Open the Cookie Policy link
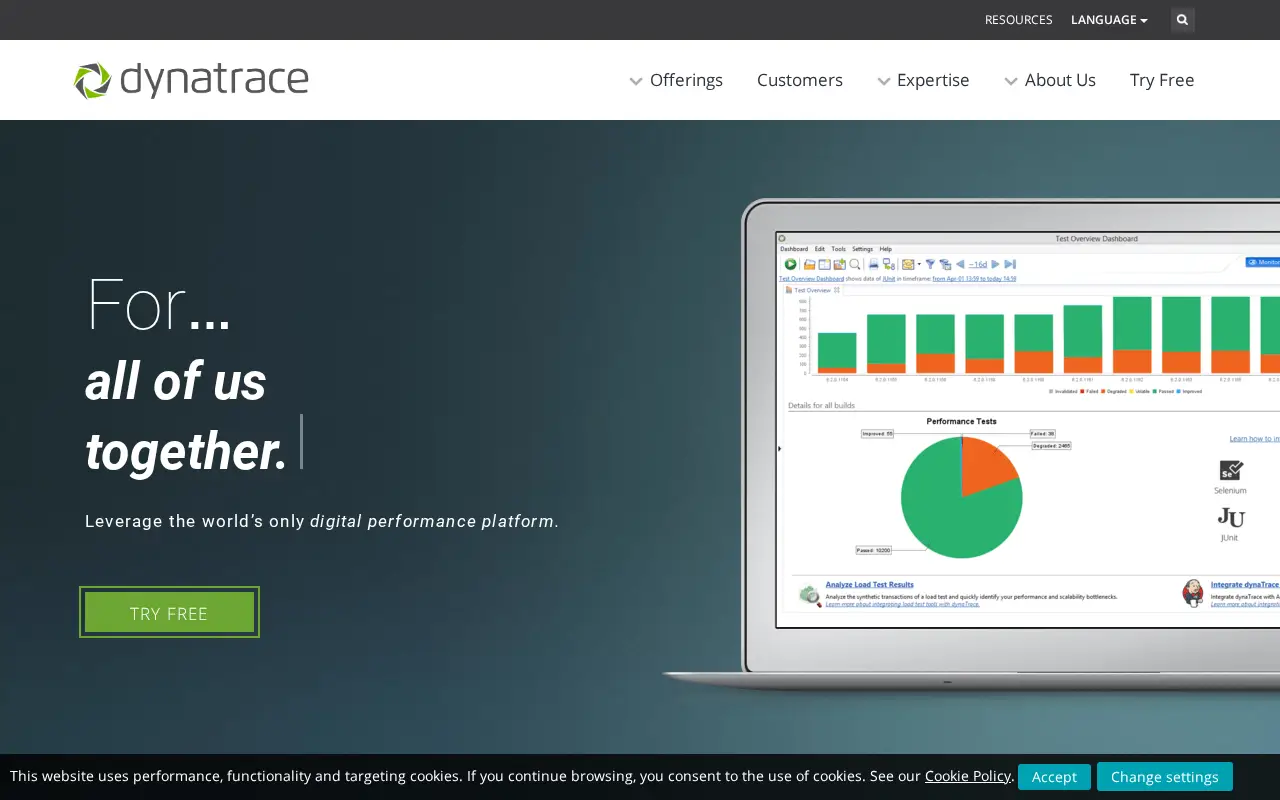 968,776
